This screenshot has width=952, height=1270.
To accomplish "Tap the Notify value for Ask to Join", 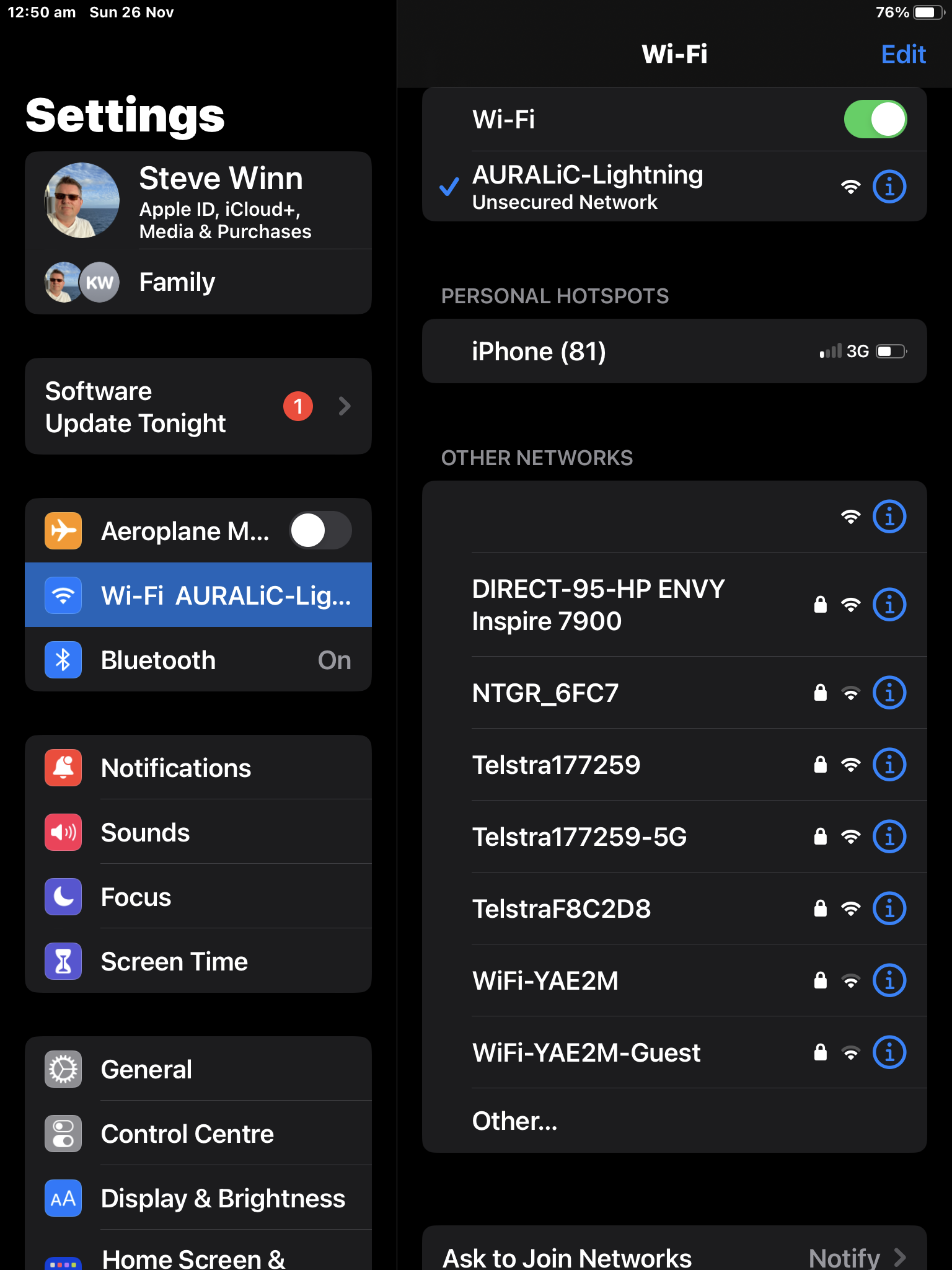I will [x=844, y=1258].
